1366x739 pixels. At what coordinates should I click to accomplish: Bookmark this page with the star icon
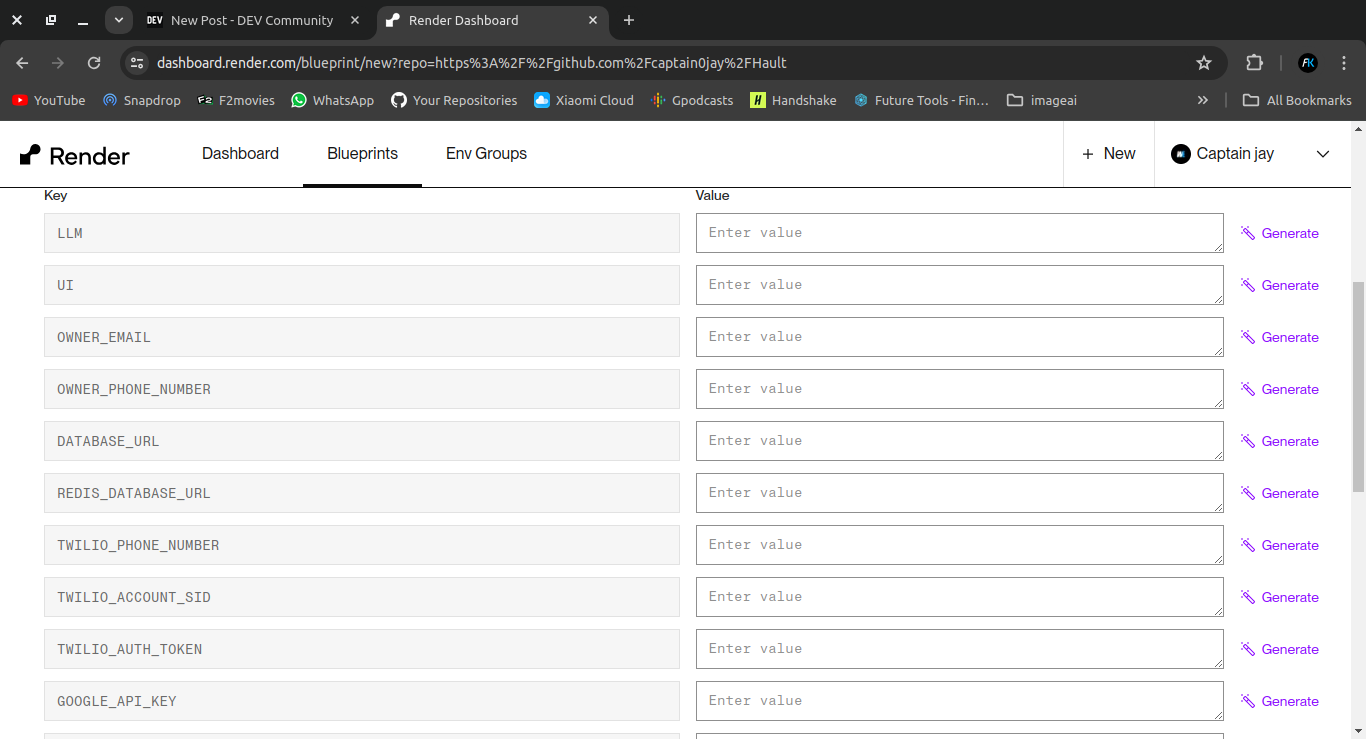(x=1204, y=63)
